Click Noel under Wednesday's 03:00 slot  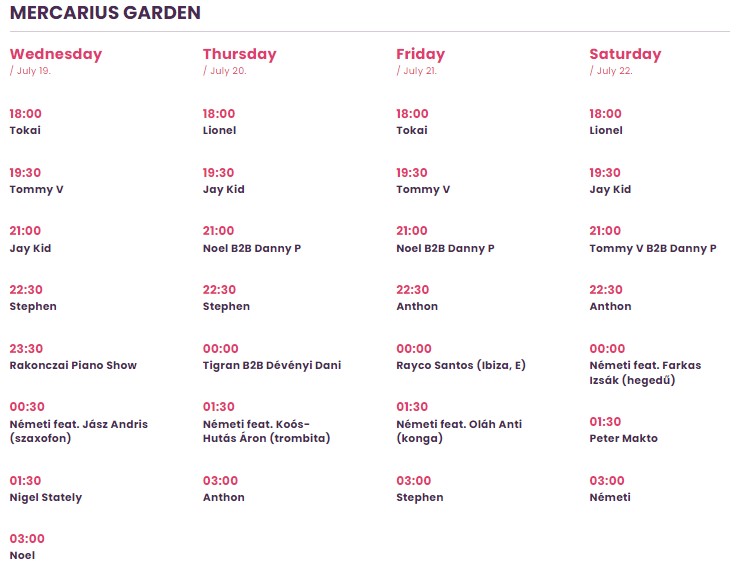22,555
